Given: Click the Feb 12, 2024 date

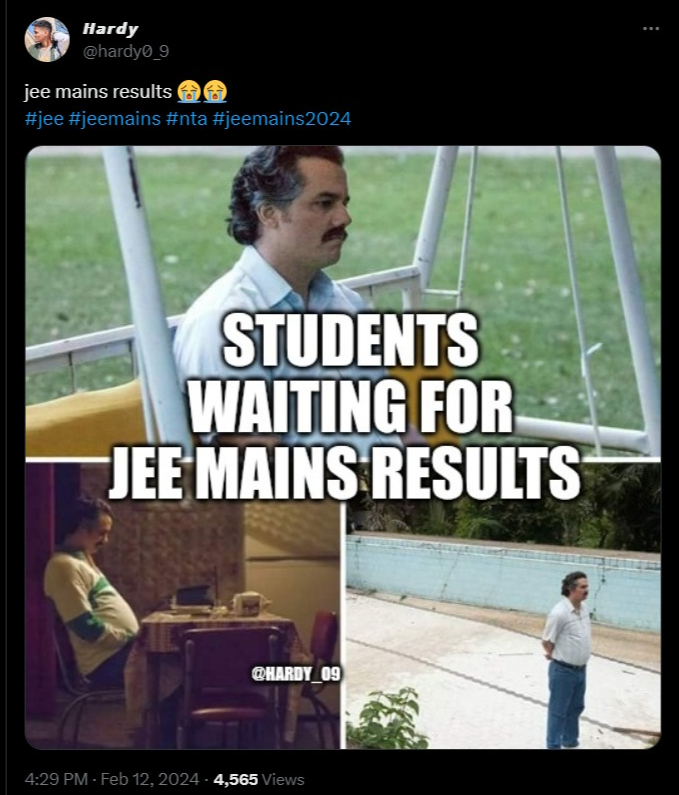Looking at the screenshot, I should point(150,779).
